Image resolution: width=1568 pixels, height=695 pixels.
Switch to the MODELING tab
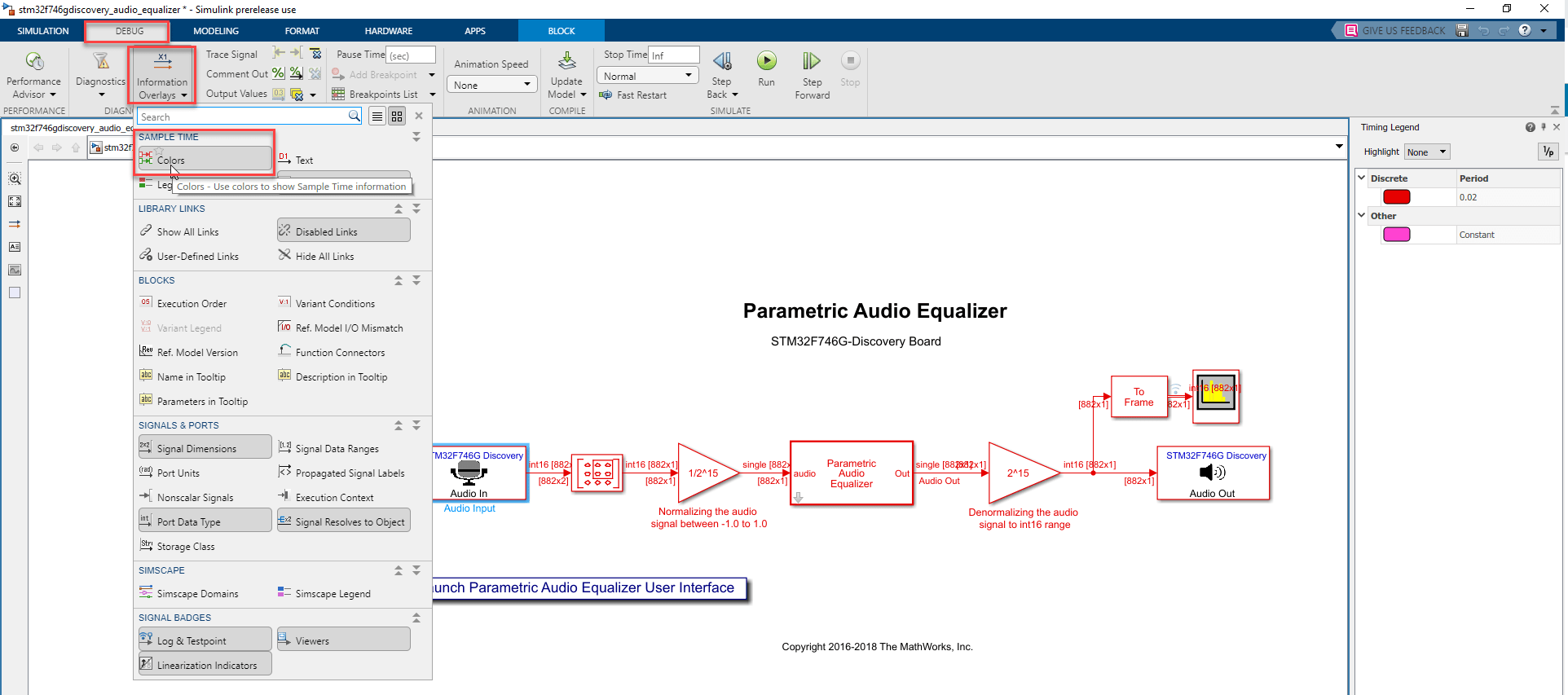coord(216,31)
